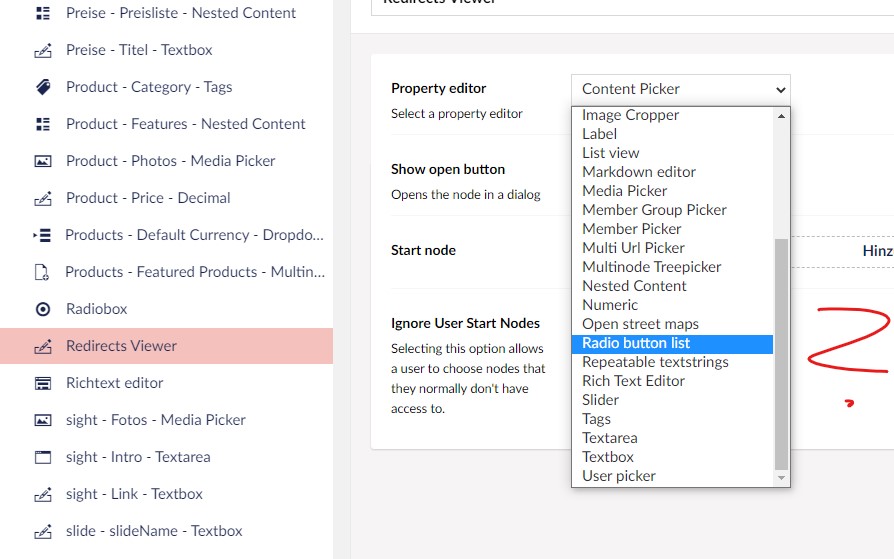Click the document icon beside Products - Featured Products
The width and height of the screenshot is (894, 559).
coord(42,272)
